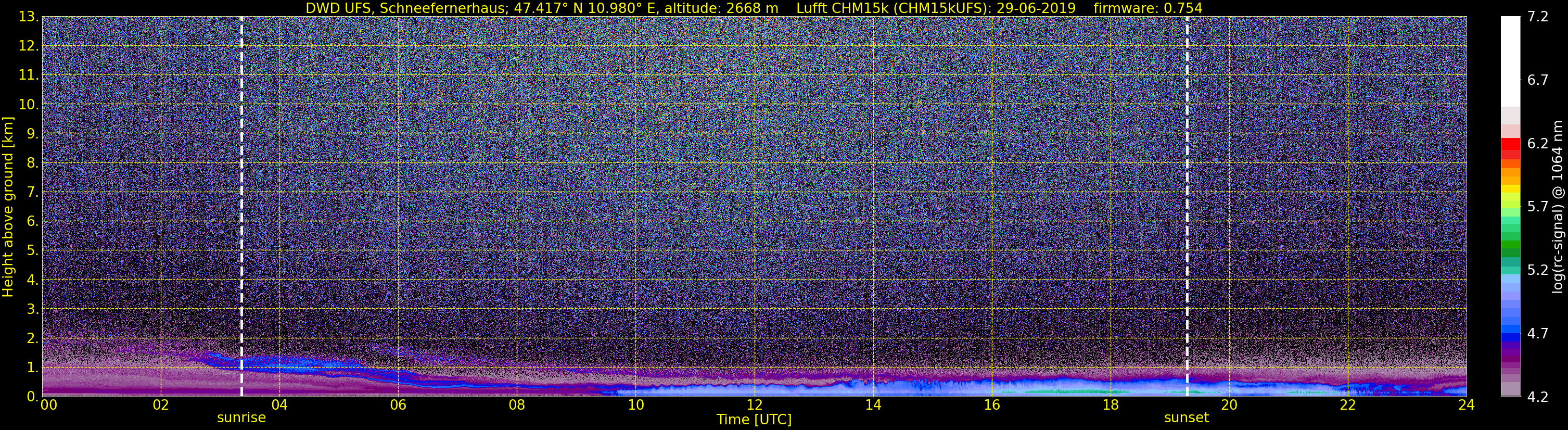Click 'Lufft CHM15k (CHM15kUFS): 29-06-2019' in the title
The image size is (1568, 430).
[x=936, y=8]
